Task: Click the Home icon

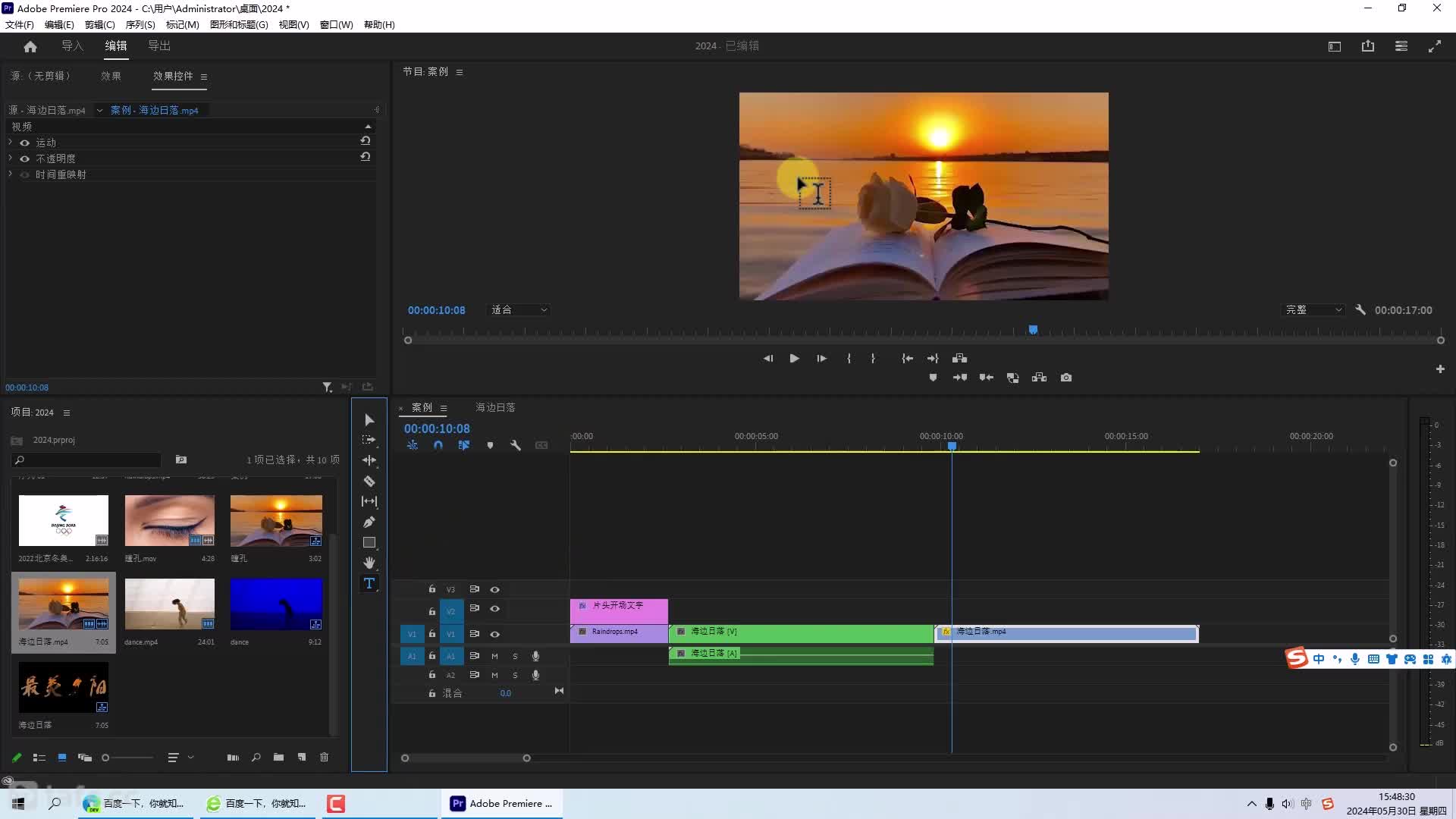Action: click(x=30, y=46)
